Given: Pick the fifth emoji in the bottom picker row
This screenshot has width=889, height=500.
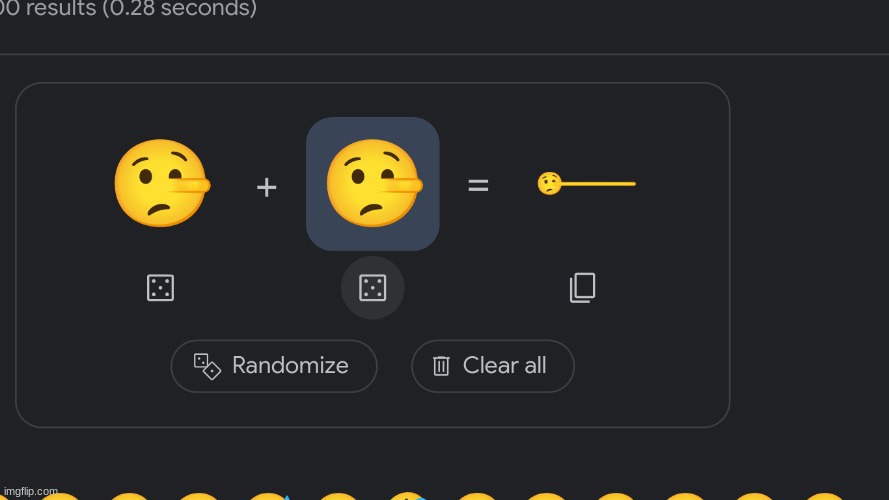Looking at the screenshot, I should (338, 497).
